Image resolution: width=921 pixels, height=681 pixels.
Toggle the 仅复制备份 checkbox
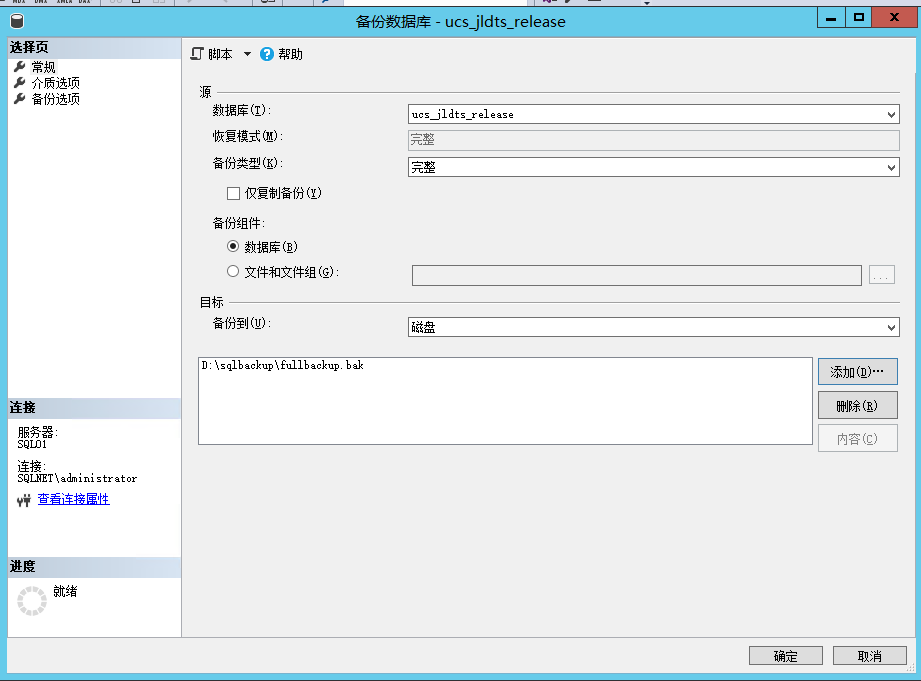point(233,193)
